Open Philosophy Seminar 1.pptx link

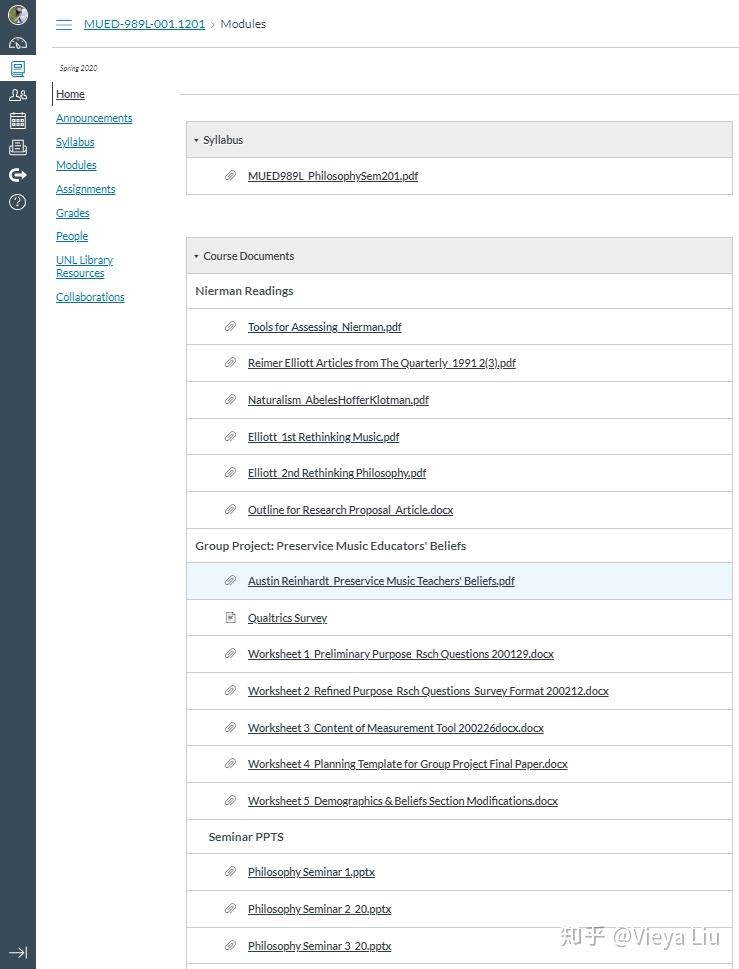pos(311,872)
